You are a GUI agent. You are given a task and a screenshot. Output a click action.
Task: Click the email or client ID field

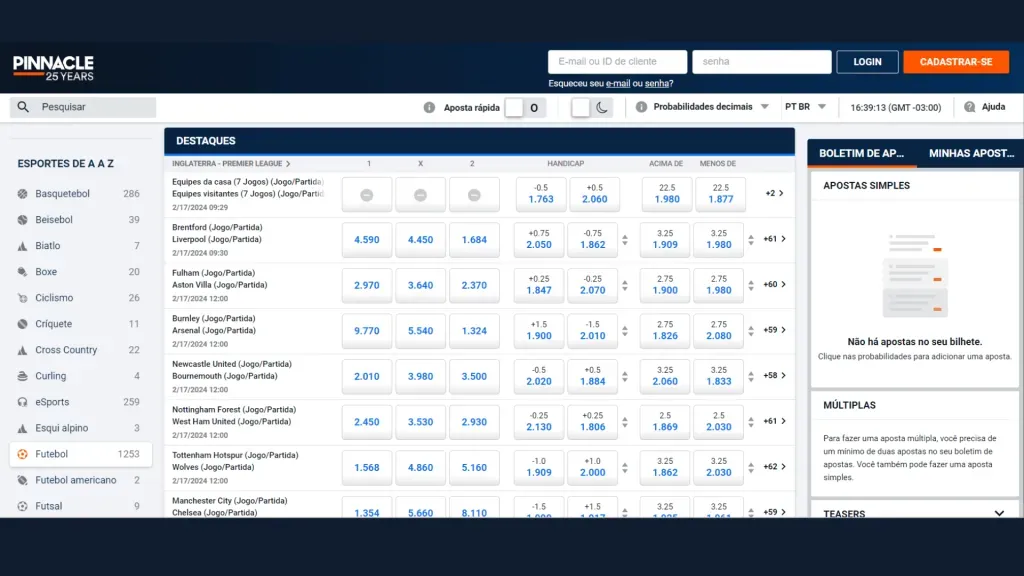(616, 61)
